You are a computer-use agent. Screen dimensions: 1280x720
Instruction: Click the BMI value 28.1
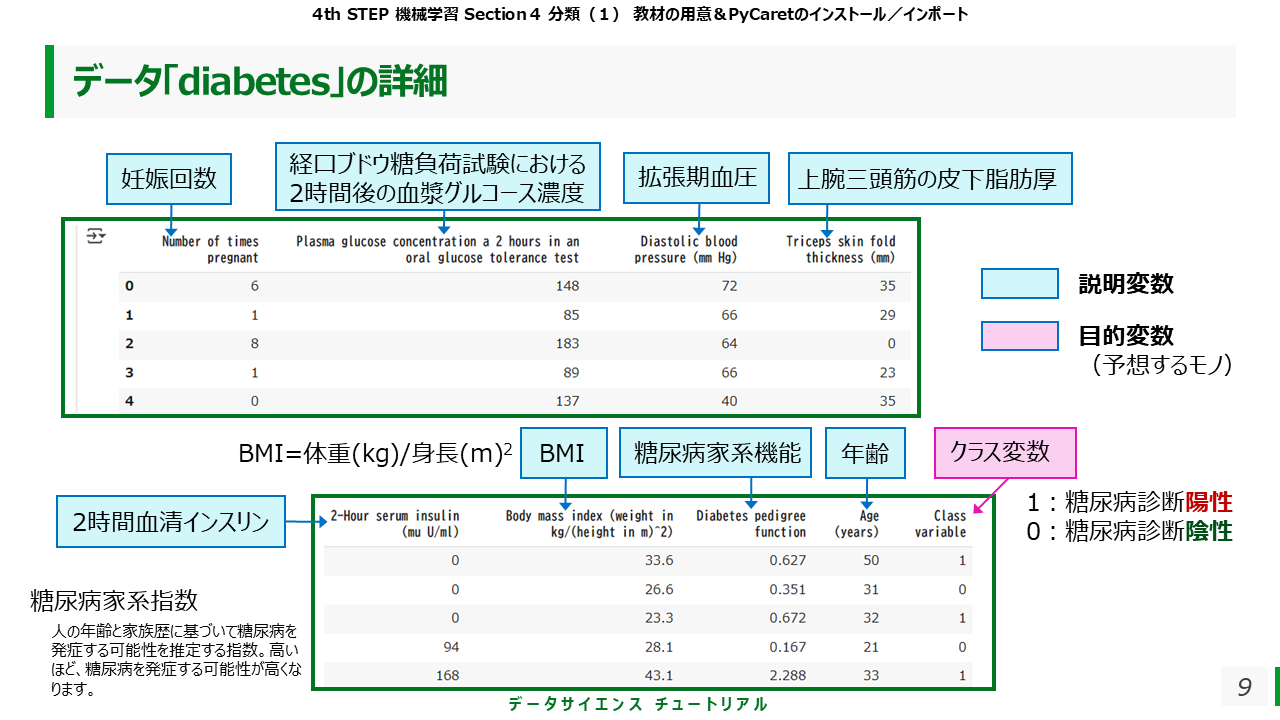tap(659, 647)
